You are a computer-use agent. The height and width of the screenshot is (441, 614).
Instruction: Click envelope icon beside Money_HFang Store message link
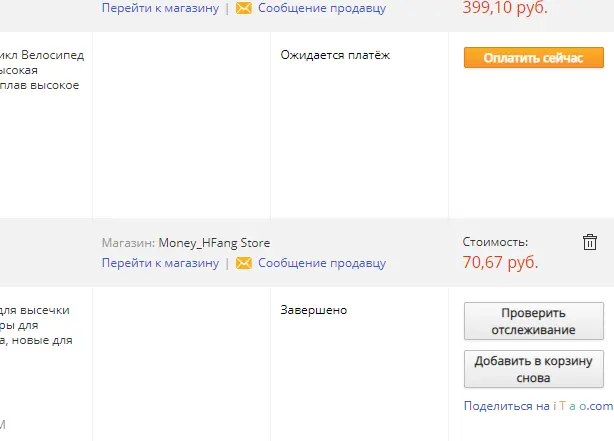pyautogui.click(x=244, y=263)
